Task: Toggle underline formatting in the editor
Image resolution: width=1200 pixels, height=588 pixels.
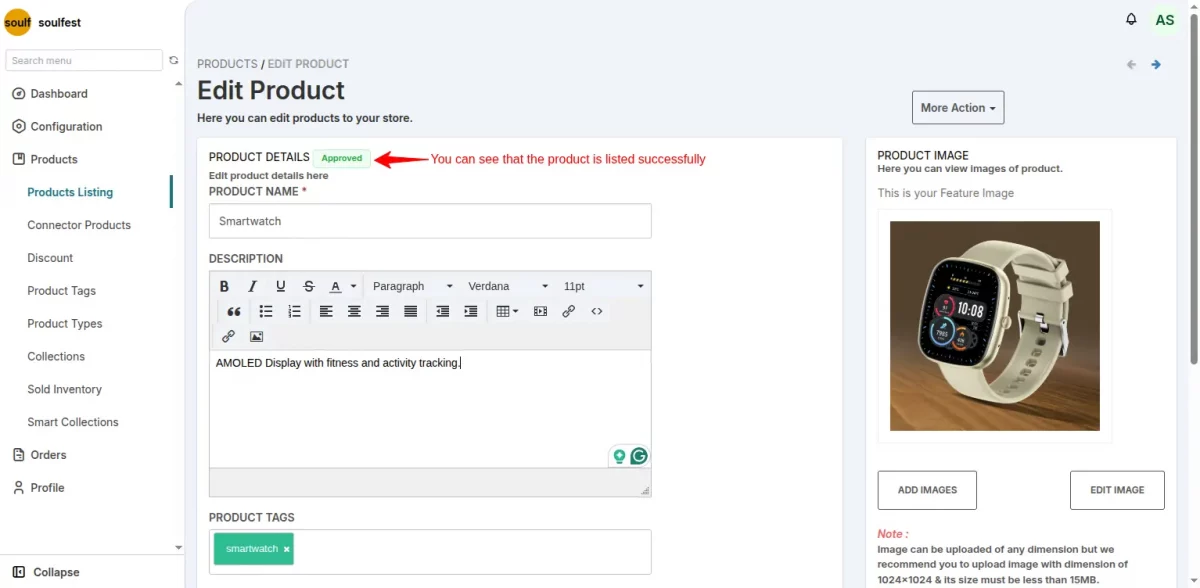Action: point(280,286)
